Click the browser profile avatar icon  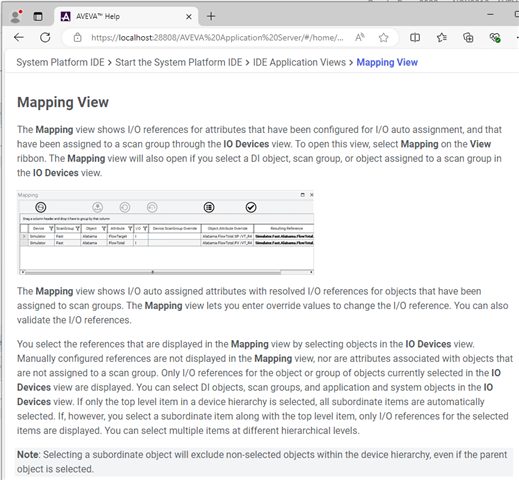(x=15, y=16)
